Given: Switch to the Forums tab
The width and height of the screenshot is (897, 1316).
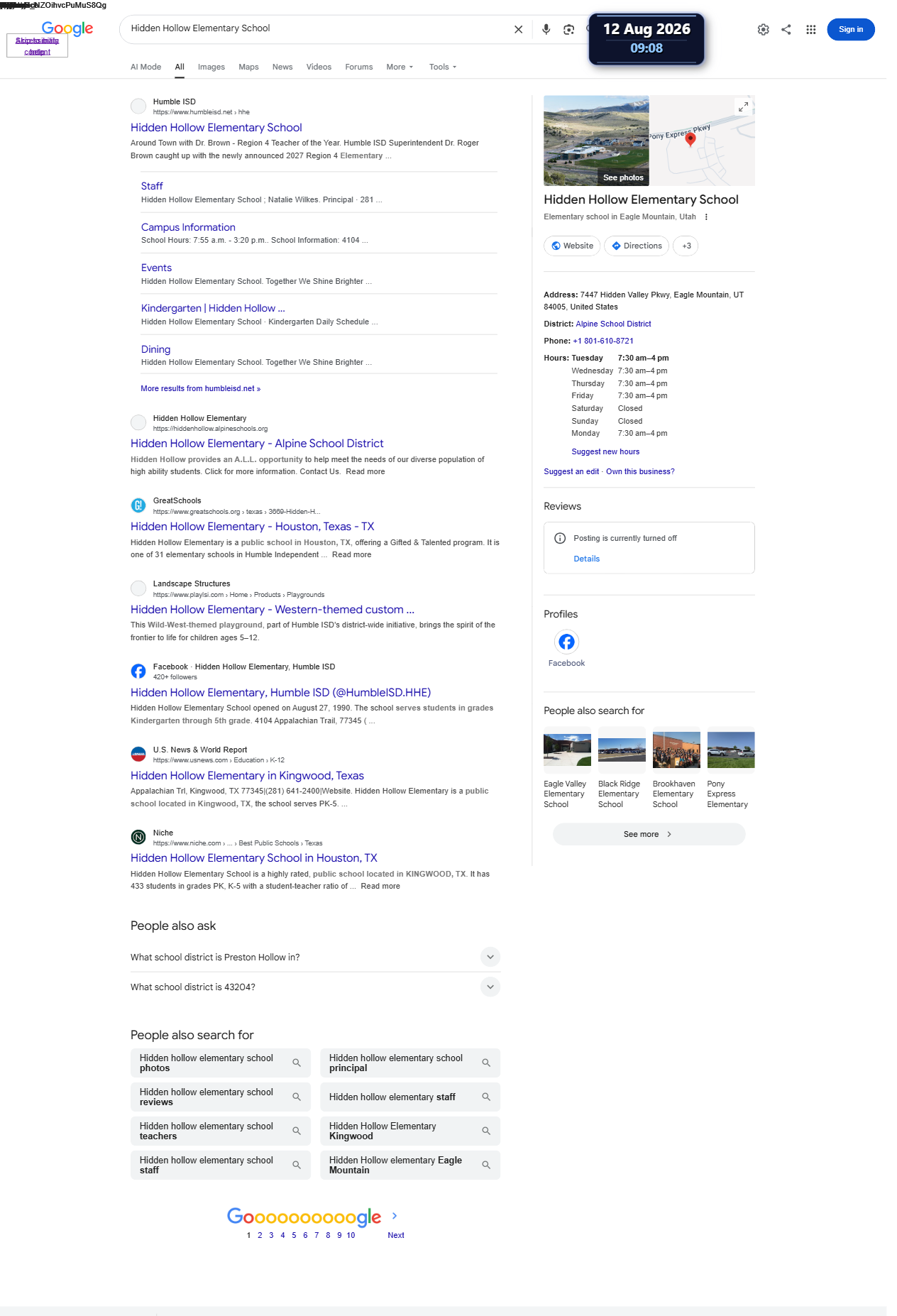Looking at the screenshot, I should point(359,67).
